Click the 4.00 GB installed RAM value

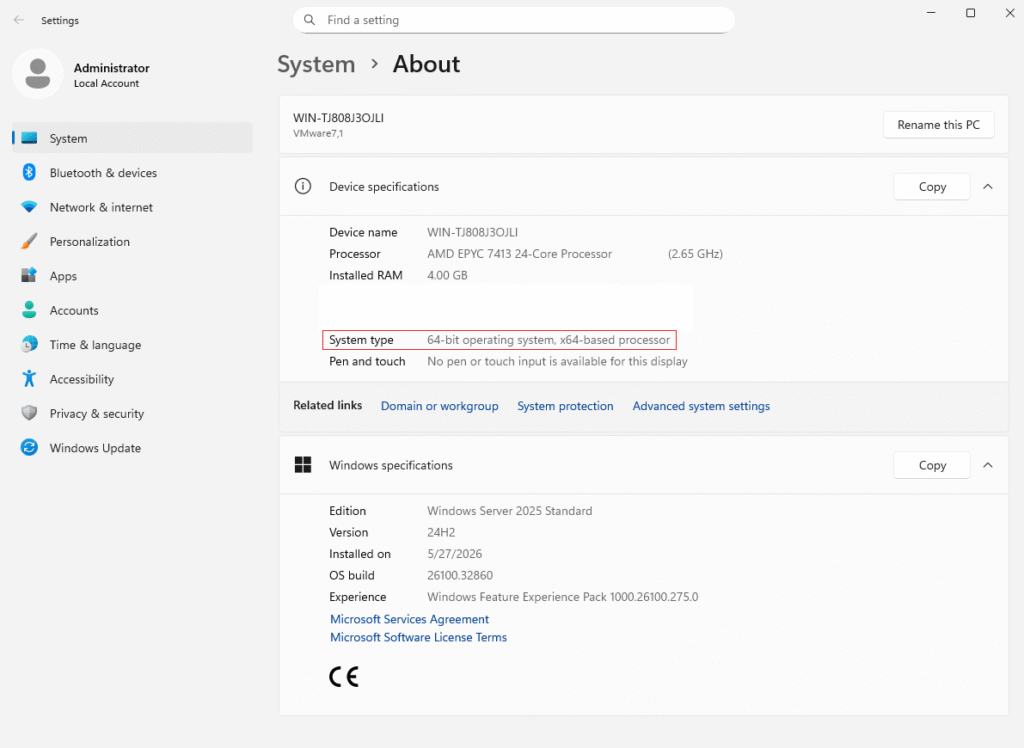coord(447,276)
